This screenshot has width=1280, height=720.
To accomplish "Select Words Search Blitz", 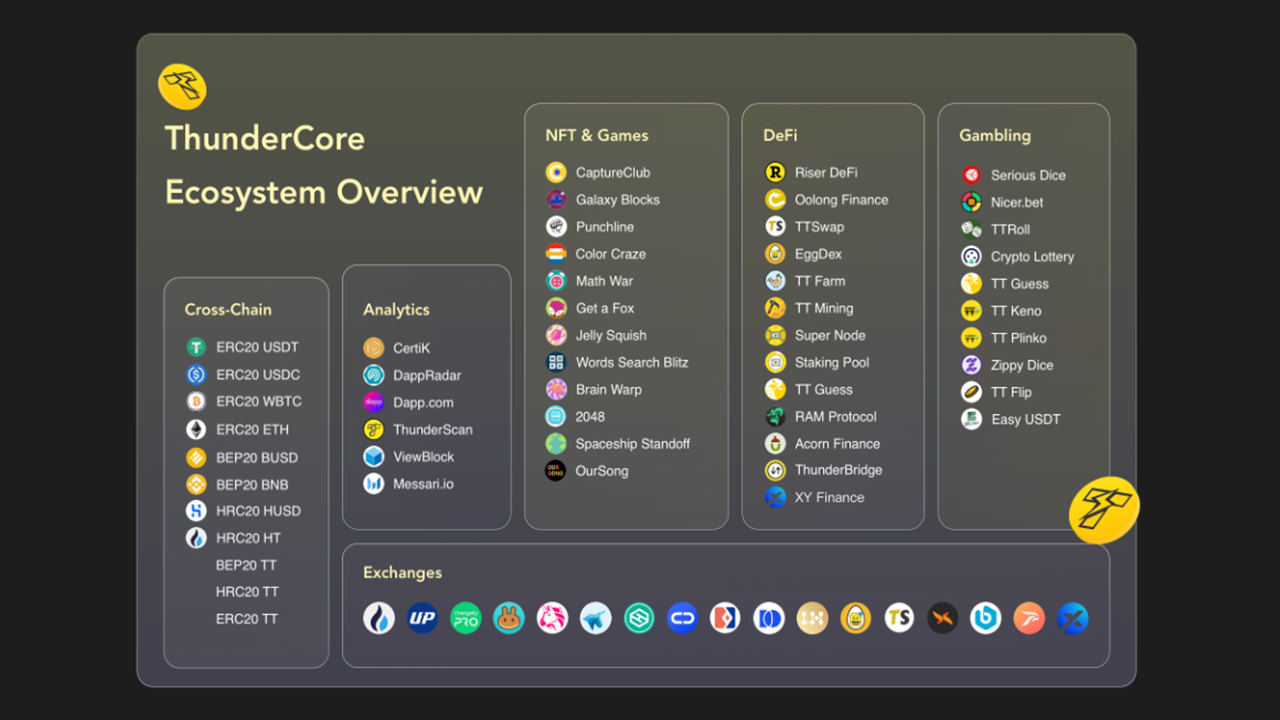I will tap(617, 362).
